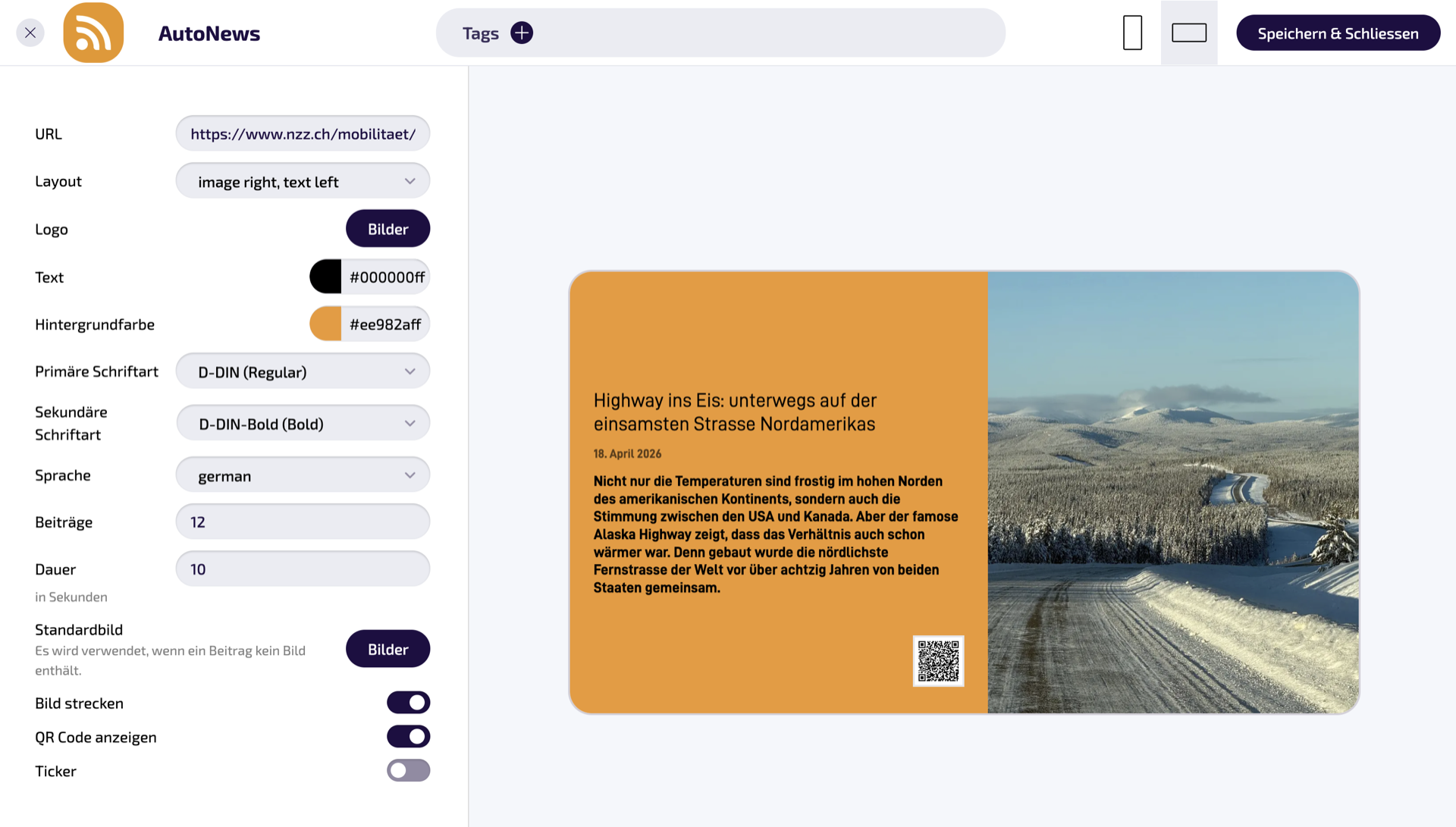Open the Layout dropdown
This screenshot has width=1456, height=827.
(303, 181)
